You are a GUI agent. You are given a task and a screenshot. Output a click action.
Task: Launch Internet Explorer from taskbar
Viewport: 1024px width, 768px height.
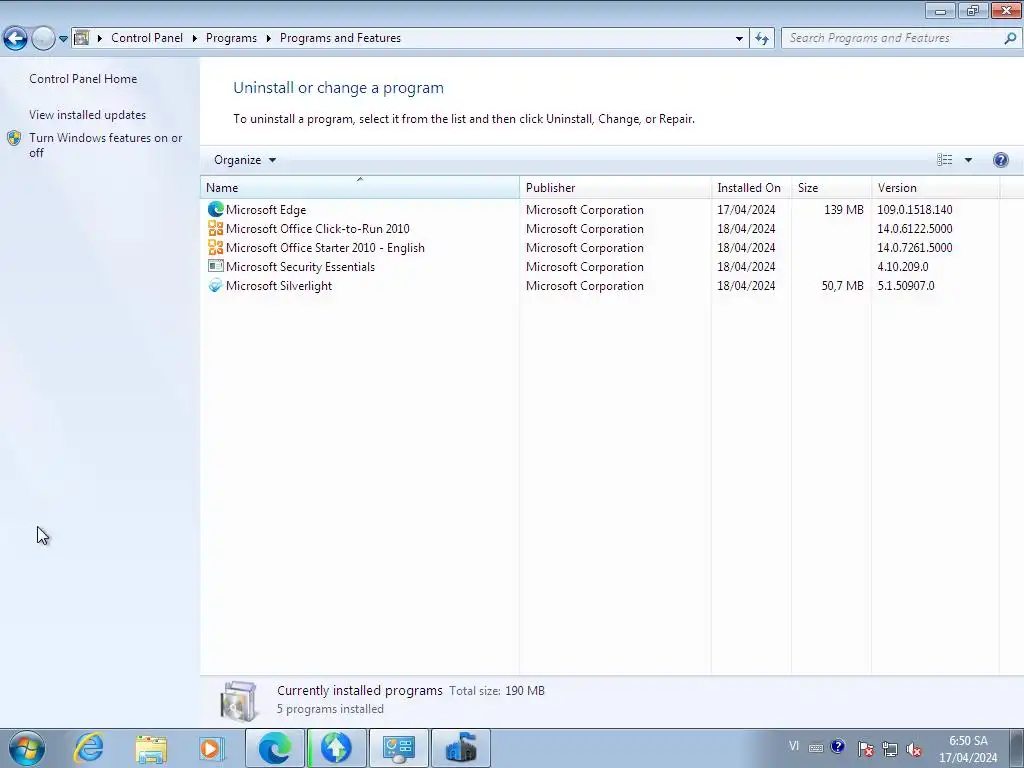89,748
